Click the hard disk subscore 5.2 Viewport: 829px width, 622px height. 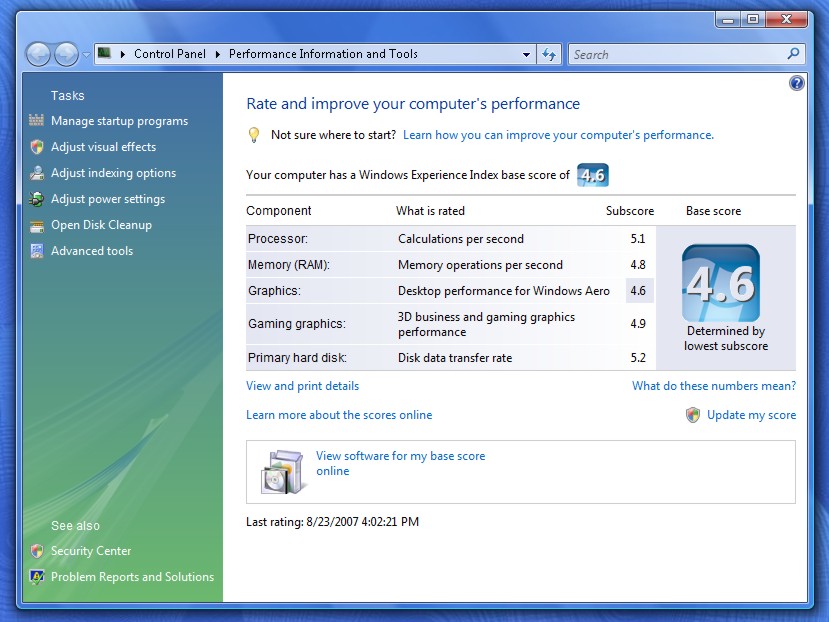(x=638, y=358)
